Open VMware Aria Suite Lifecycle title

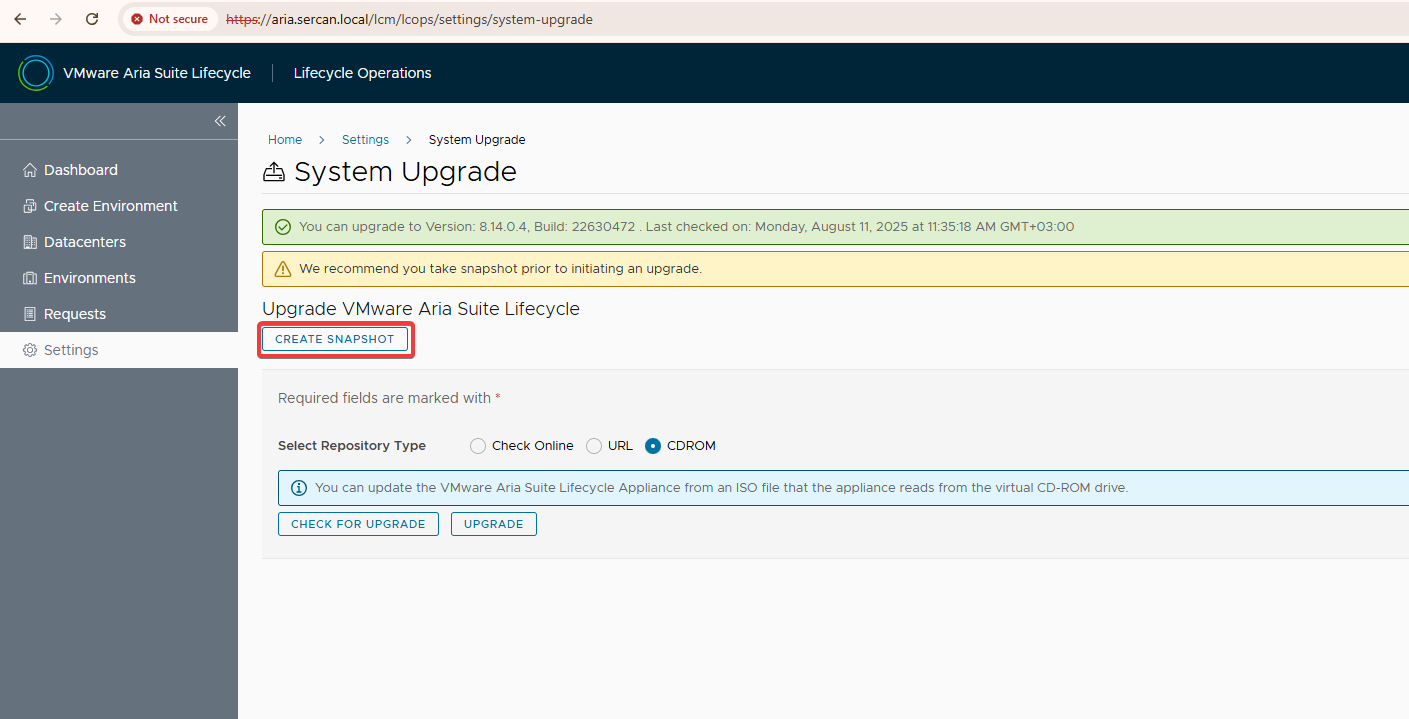pos(157,73)
